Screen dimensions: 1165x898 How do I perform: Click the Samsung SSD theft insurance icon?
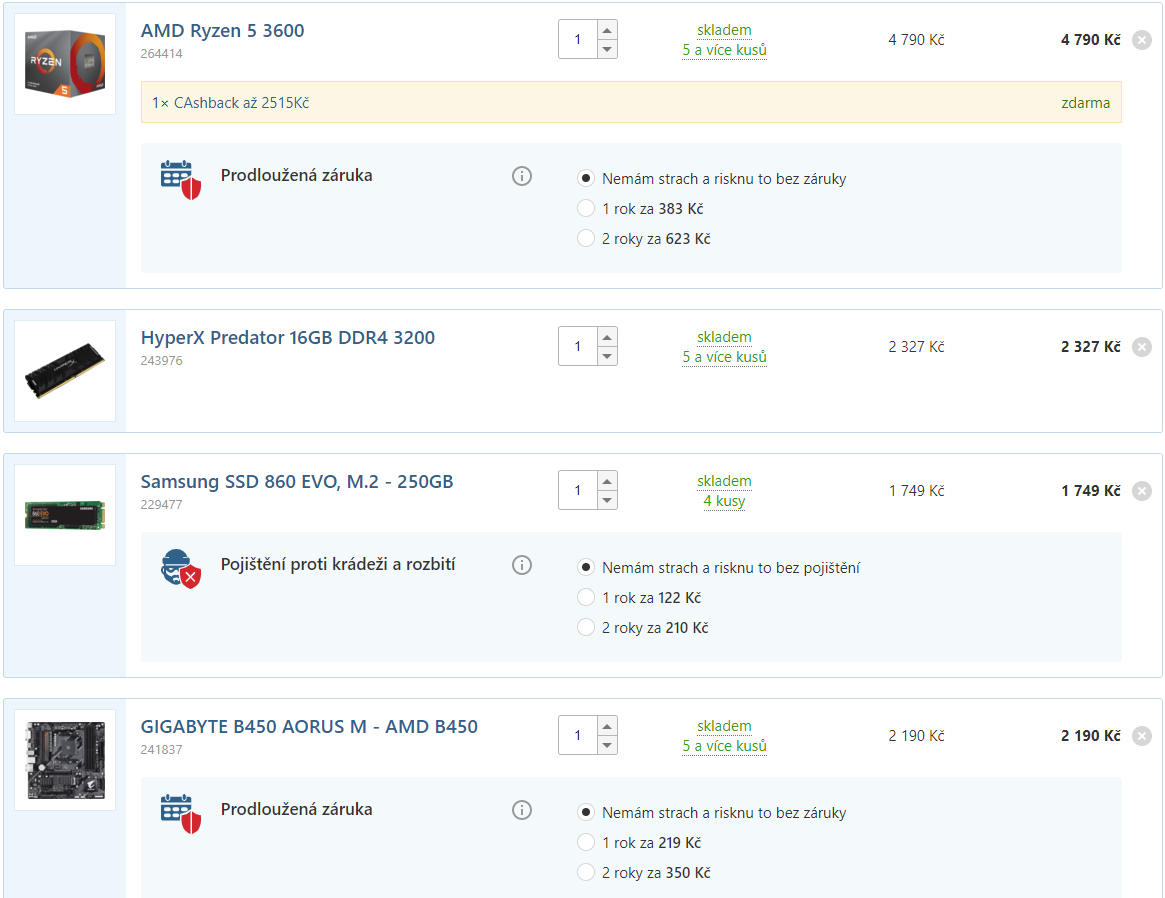point(181,568)
